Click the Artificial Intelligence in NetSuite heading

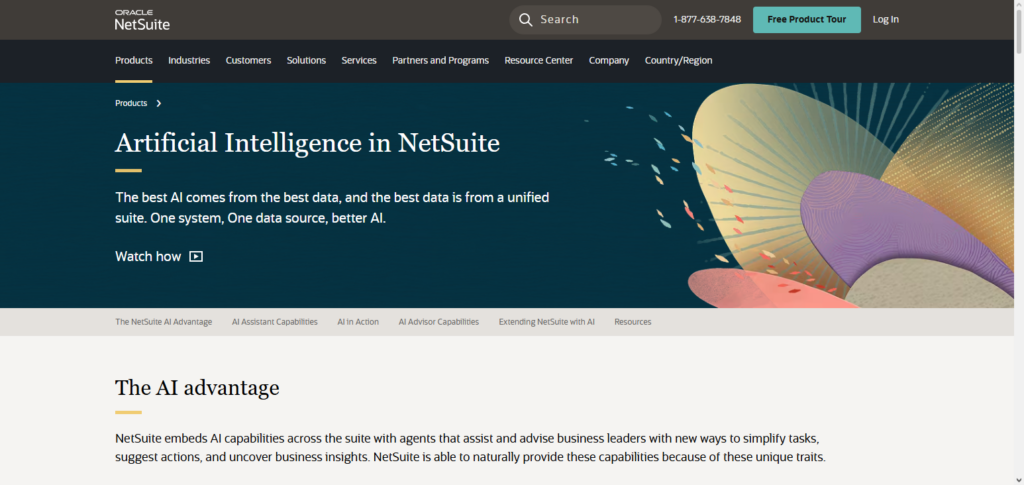coord(308,143)
